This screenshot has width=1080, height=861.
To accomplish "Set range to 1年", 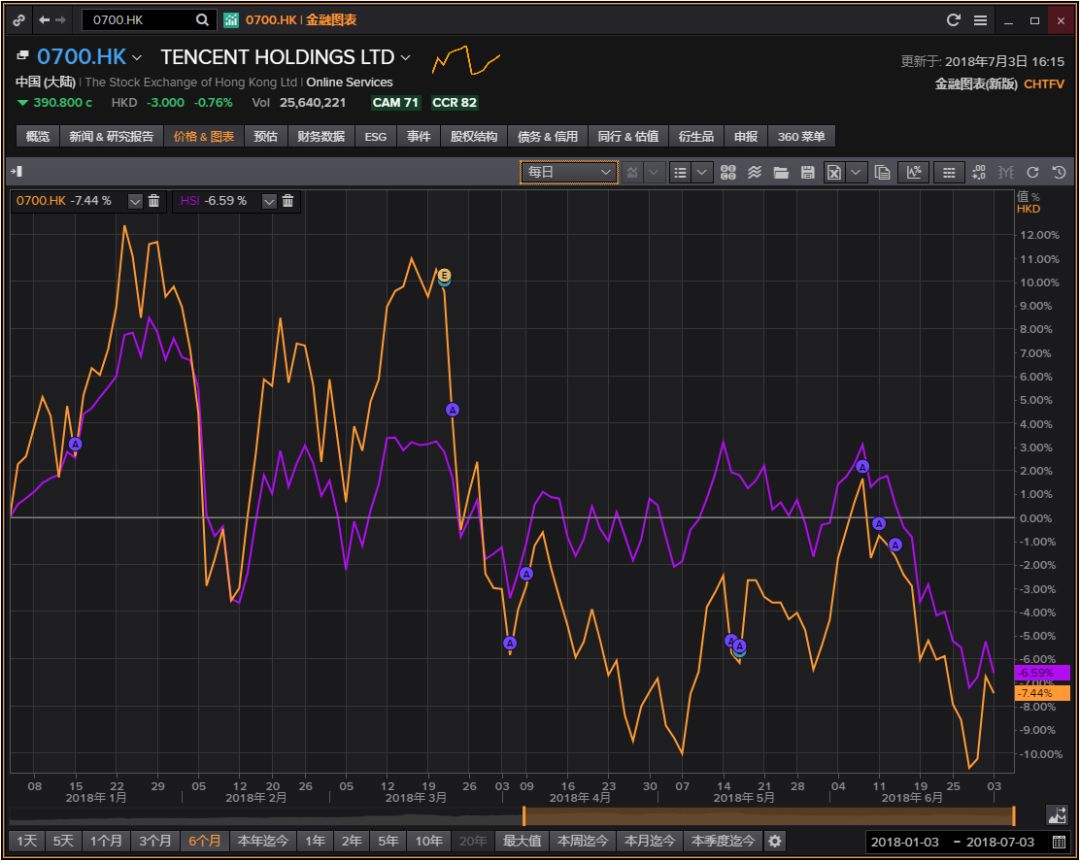I will tap(315, 841).
